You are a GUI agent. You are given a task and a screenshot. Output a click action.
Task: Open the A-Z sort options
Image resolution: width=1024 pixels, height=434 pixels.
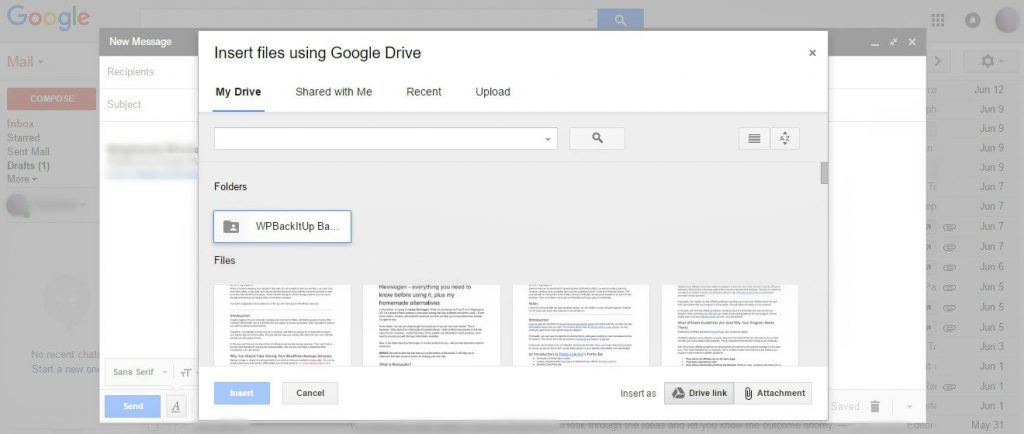785,138
